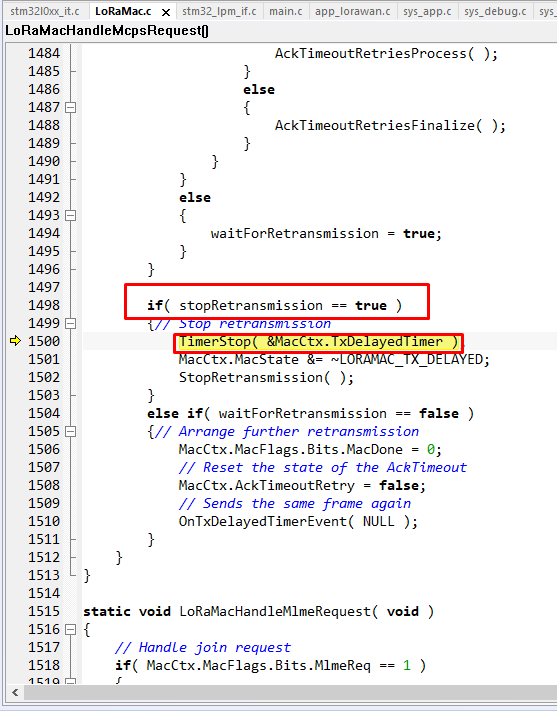Switch to the sys_debug.c tab
The image size is (557, 711).
(x=495, y=11)
